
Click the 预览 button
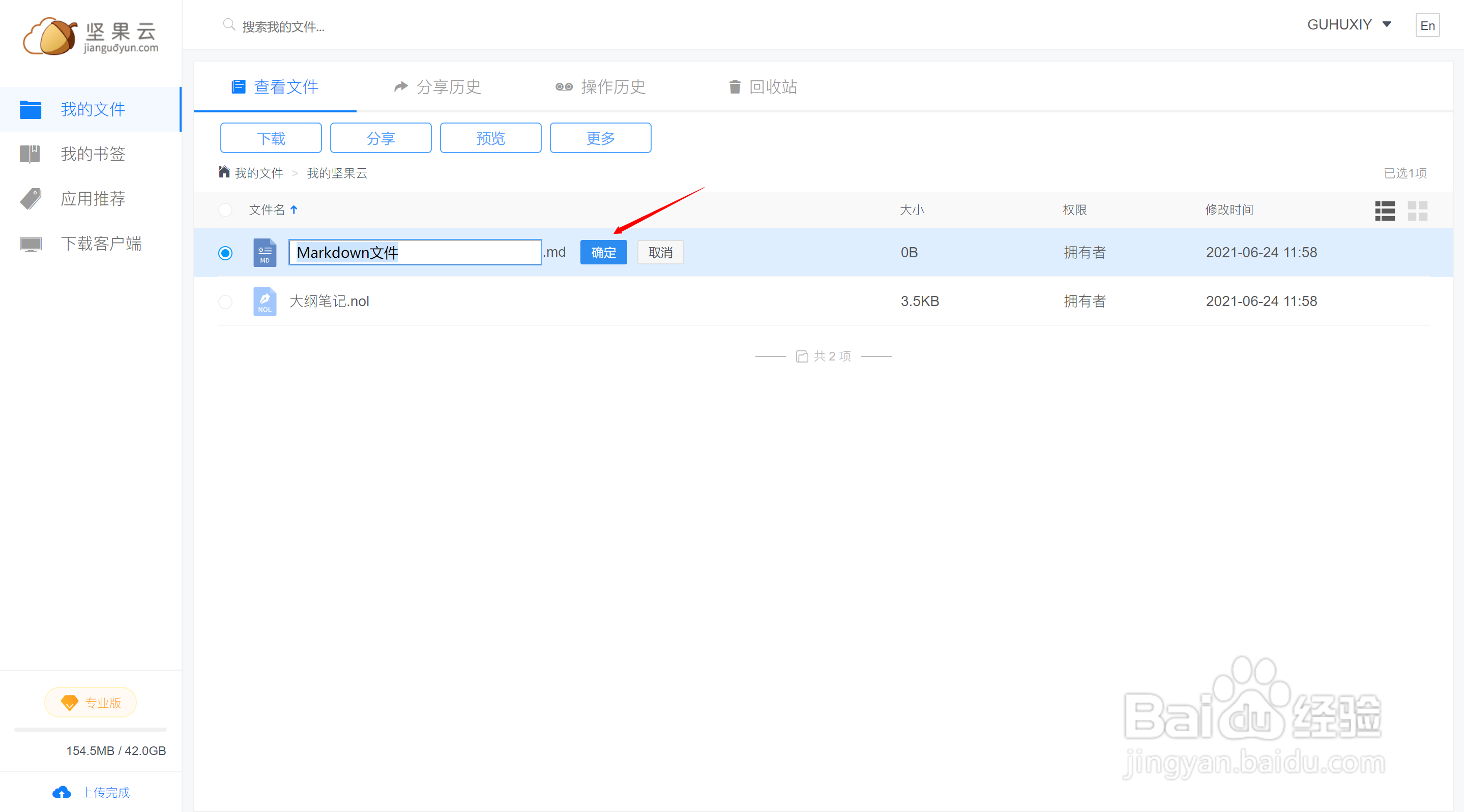pos(490,138)
